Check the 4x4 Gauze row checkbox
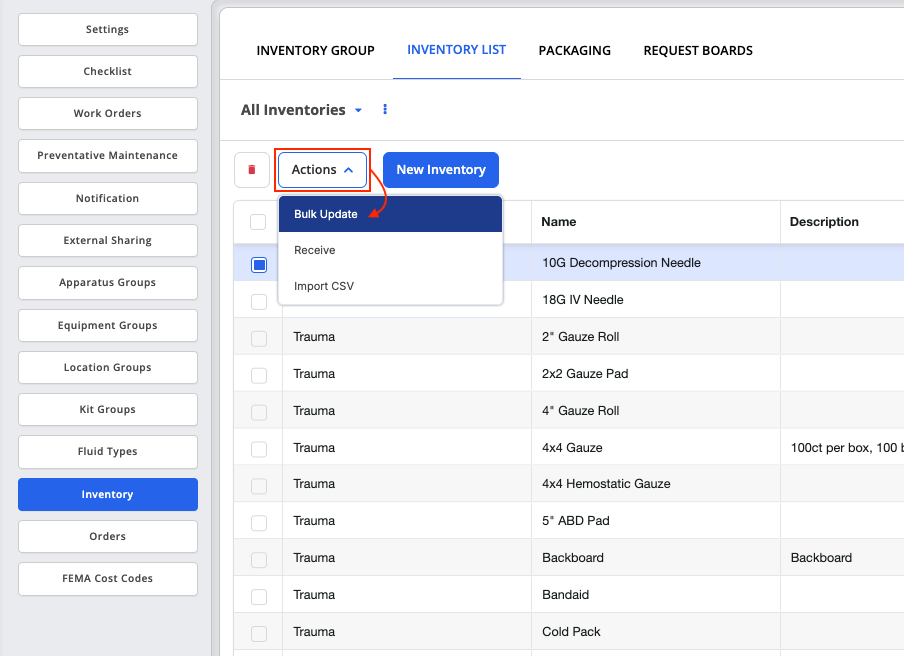This screenshot has height=656, width=904. (x=259, y=449)
